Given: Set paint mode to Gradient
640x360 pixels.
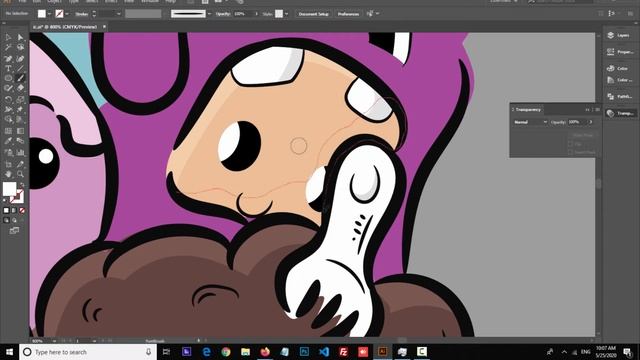Looking at the screenshot, I should [x=14, y=211].
